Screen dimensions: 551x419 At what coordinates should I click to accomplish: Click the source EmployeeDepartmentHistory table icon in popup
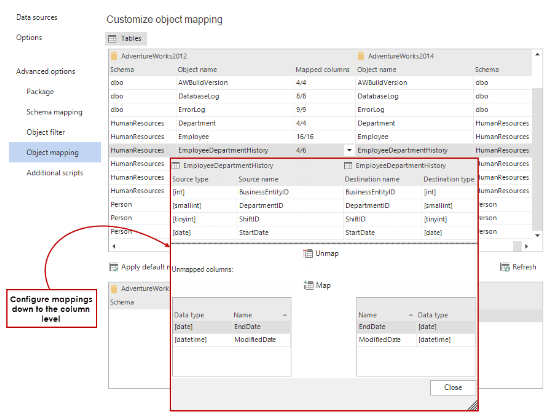[176, 166]
